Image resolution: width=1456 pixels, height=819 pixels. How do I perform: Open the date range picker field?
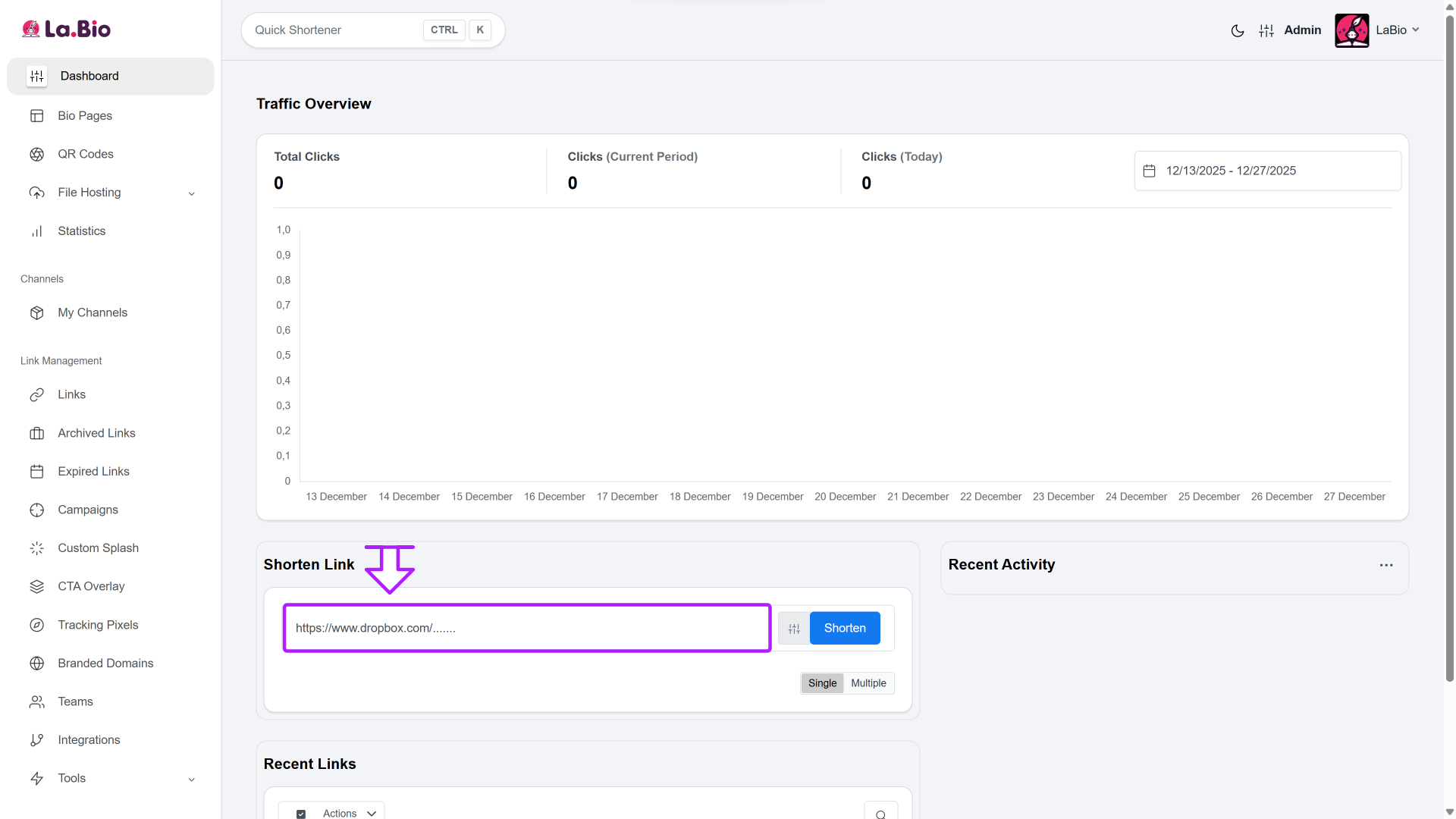pyautogui.click(x=1266, y=171)
